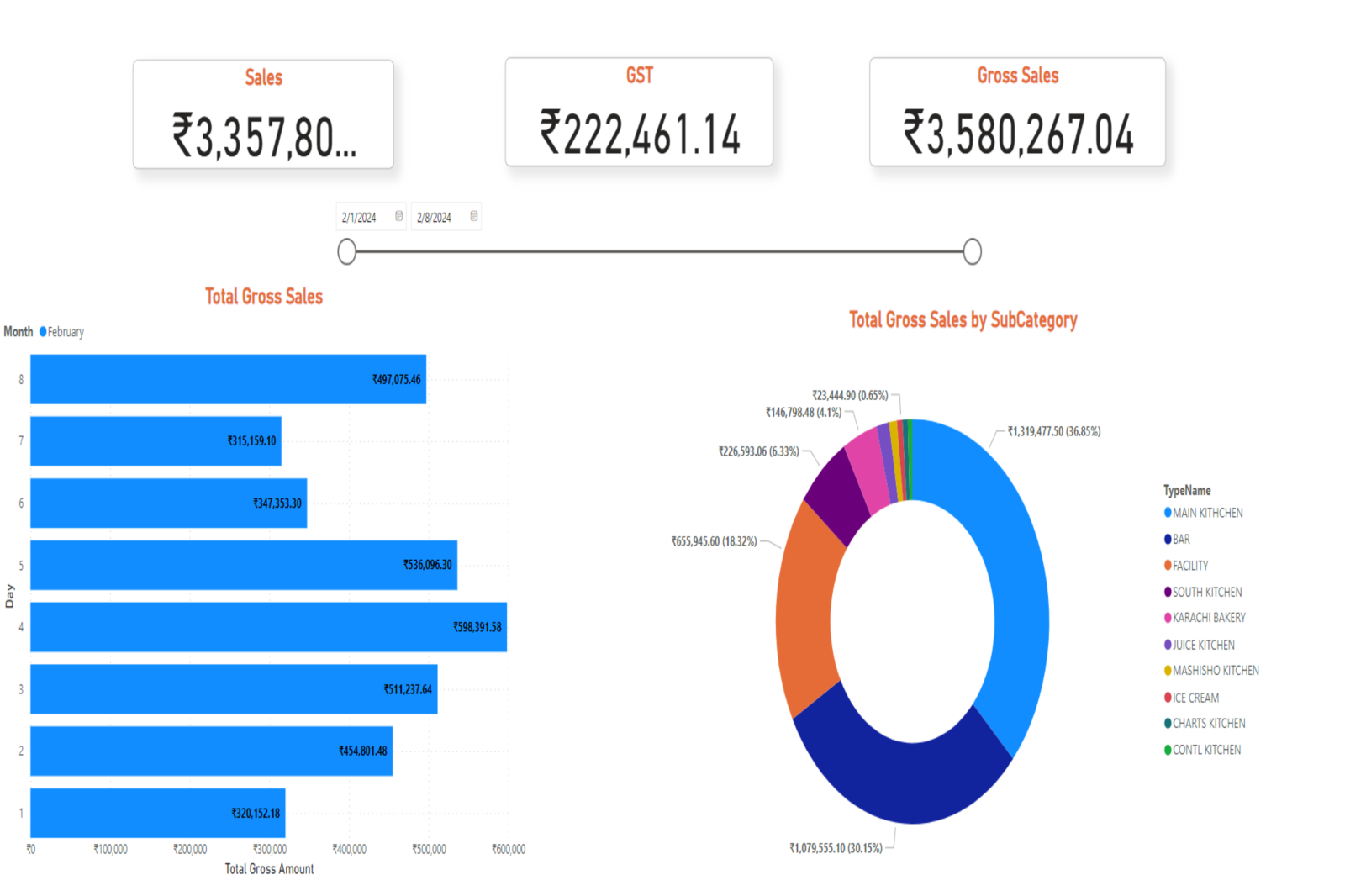Viewport: 1345px width, 896px height.
Task: Click the ₹600,000 x-axis tick label
Action: click(x=509, y=849)
